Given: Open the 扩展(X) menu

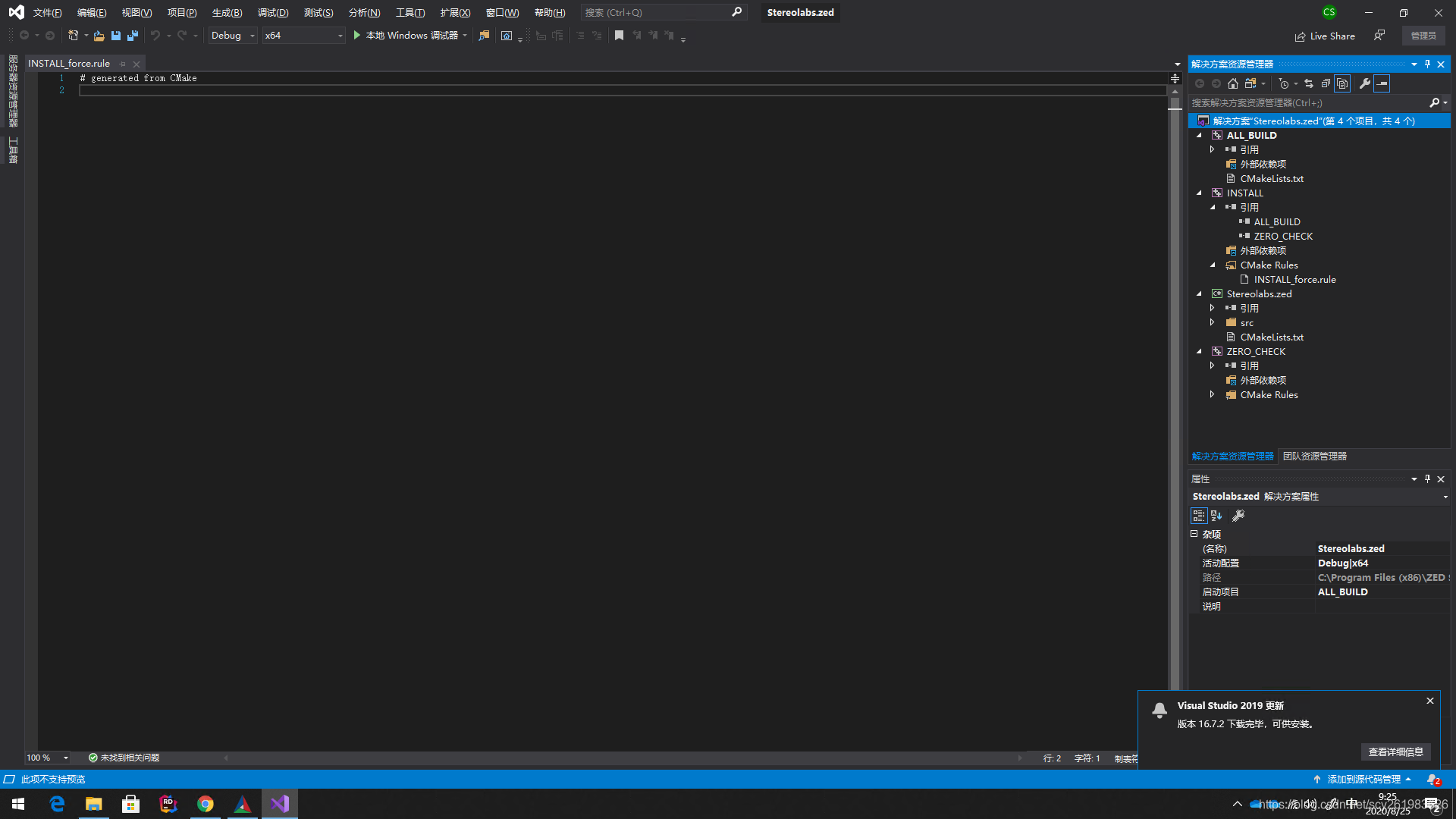Looking at the screenshot, I should coord(455,13).
